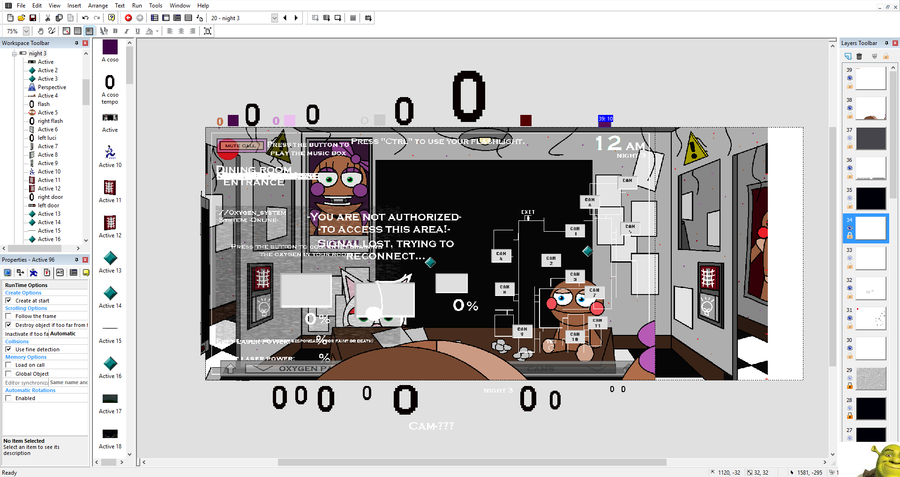Enable Load on call
This screenshot has height=477, width=900.
point(8,365)
